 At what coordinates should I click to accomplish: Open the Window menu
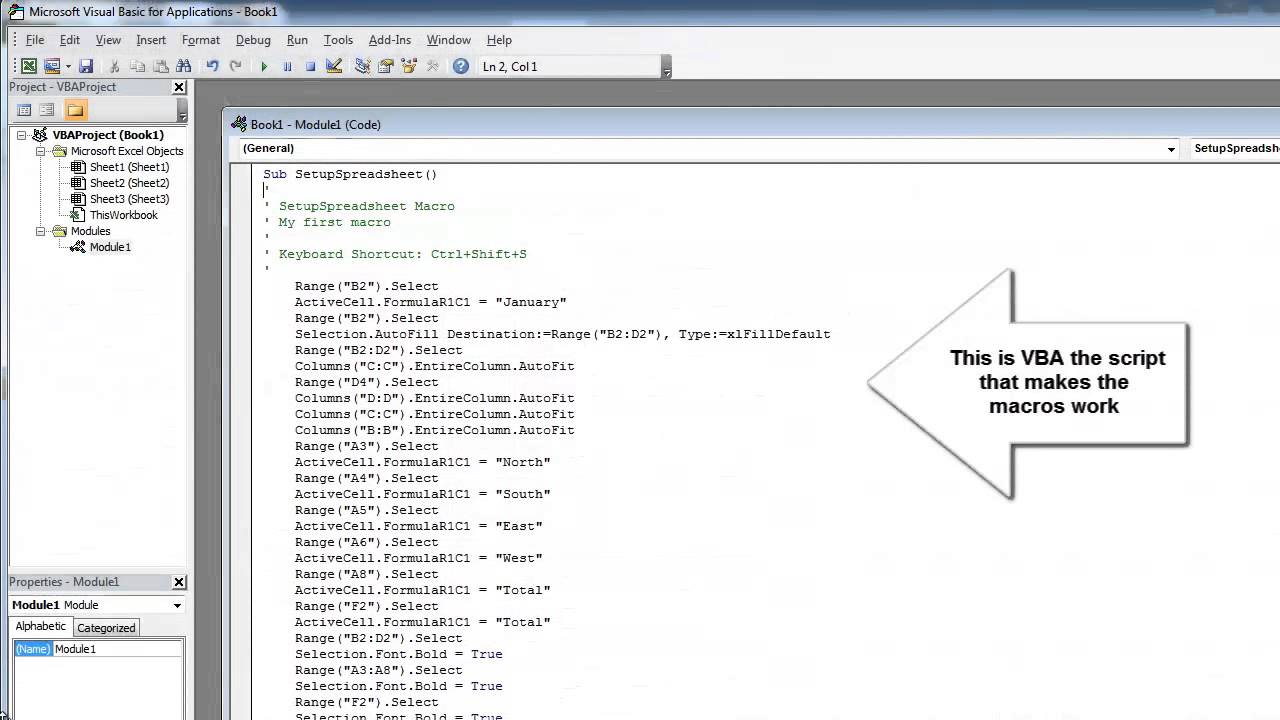[449, 40]
